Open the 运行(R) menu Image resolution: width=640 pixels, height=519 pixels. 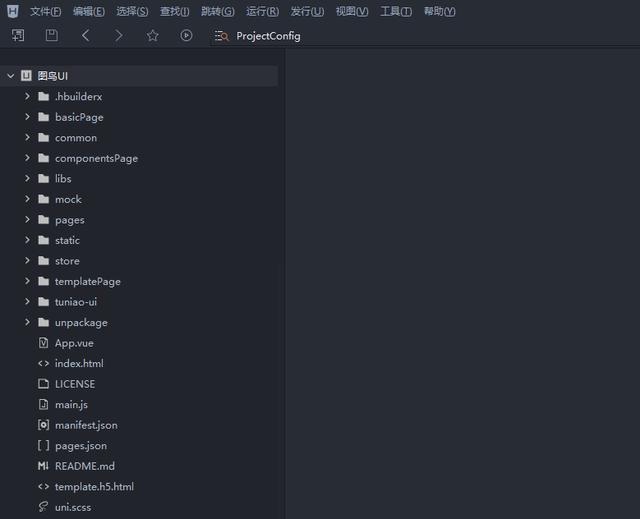(x=262, y=11)
